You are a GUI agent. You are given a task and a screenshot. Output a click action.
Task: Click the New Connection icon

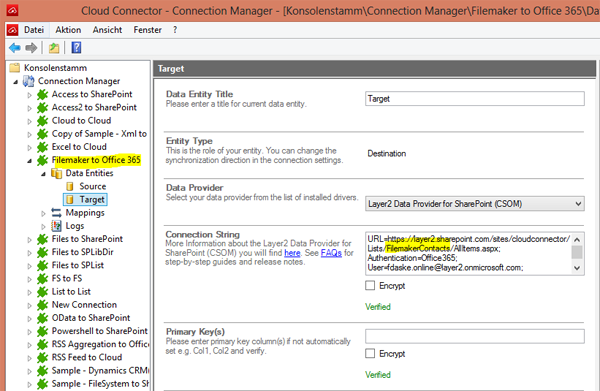[x=42, y=305]
